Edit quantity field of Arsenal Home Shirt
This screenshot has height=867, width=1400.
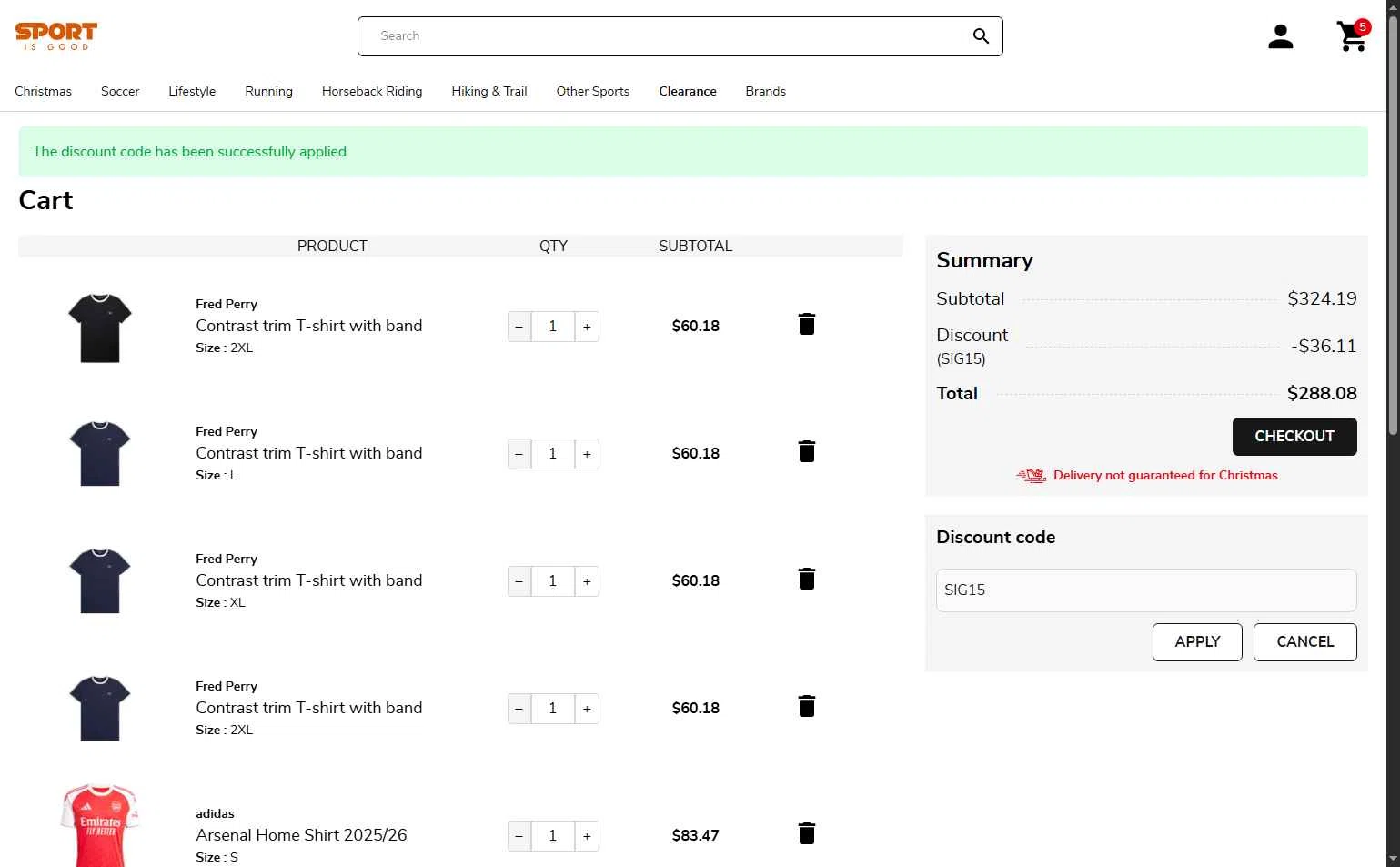point(553,836)
